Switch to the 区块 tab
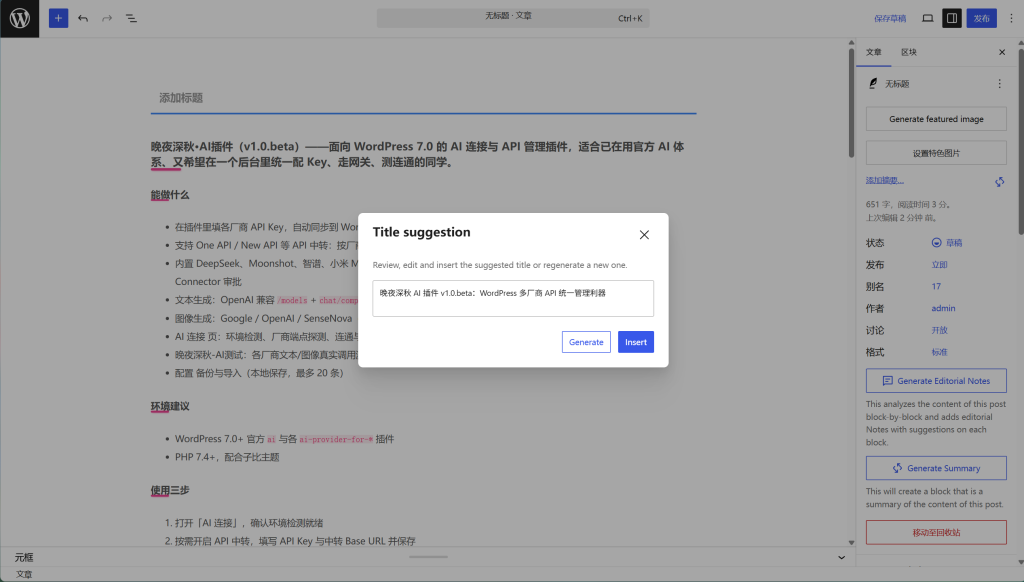The height and width of the screenshot is (582, 1024). click(909, 52)
